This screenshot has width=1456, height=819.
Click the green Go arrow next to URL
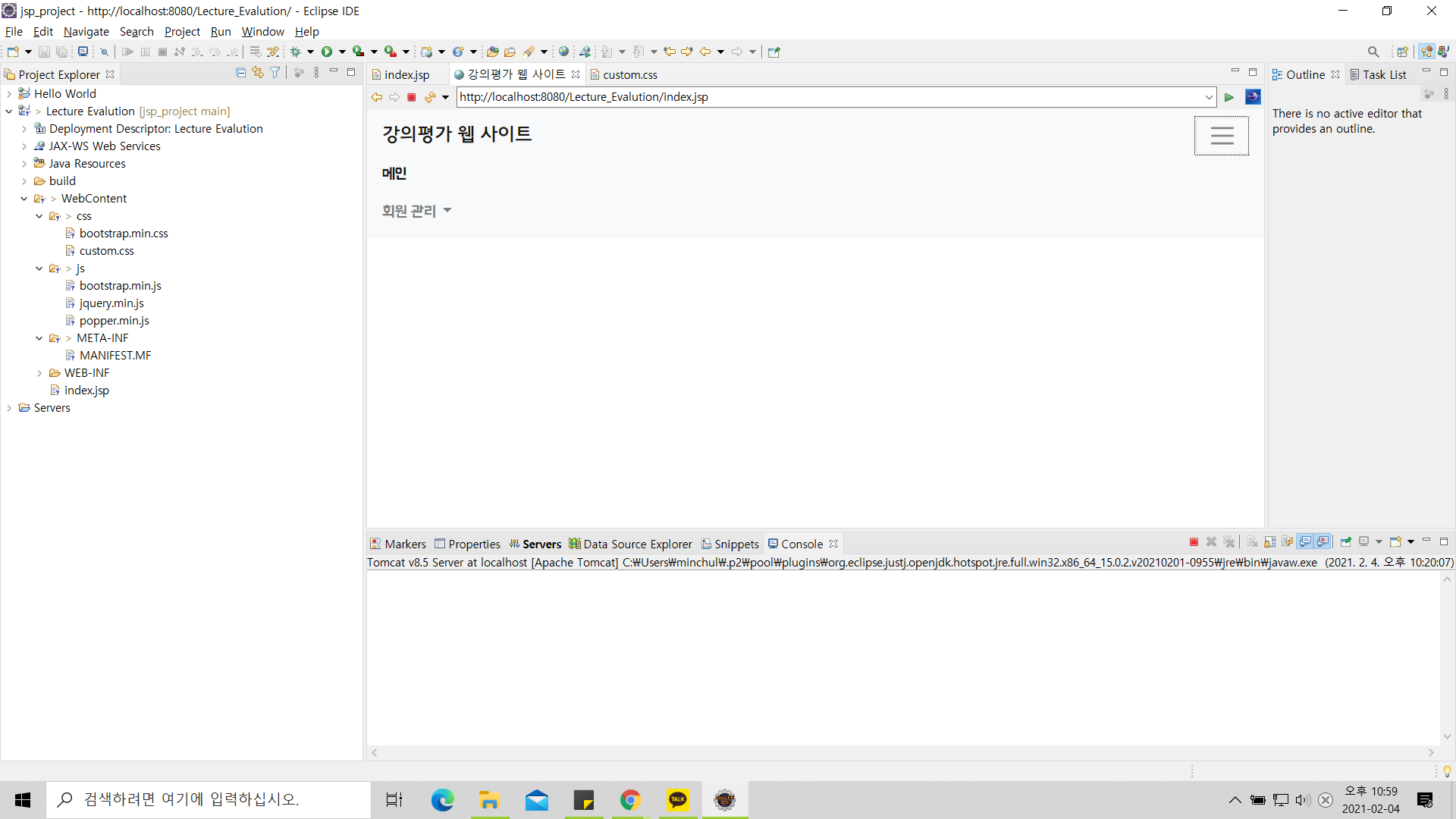coord(1229,97)
